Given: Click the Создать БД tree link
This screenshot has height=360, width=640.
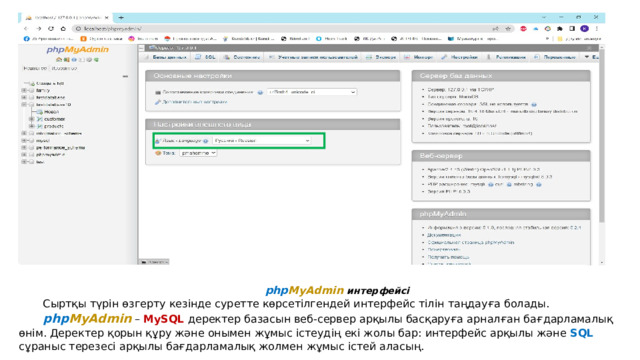Looking at the screenshot, I should 49,83.
